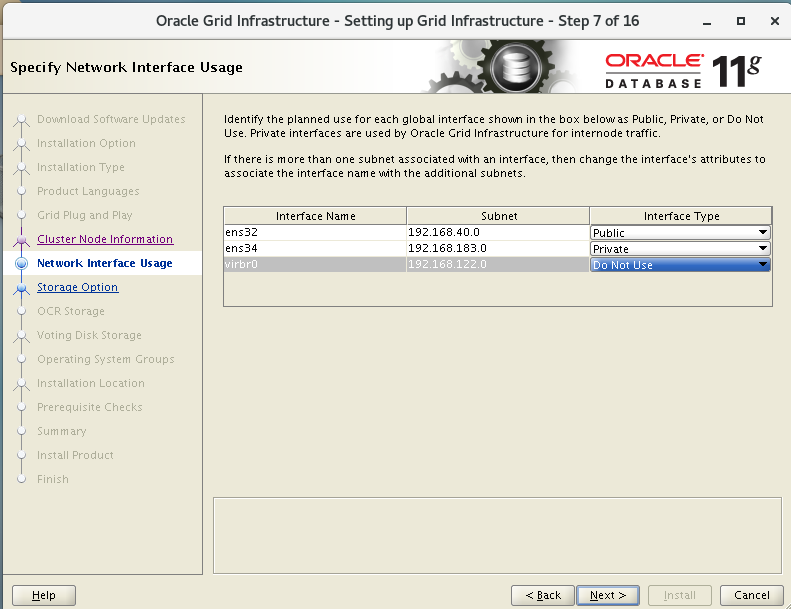Select the ens34 interface name cell
Image resolution: width=791 pixels, height=609 pixels.
point(315,248)
